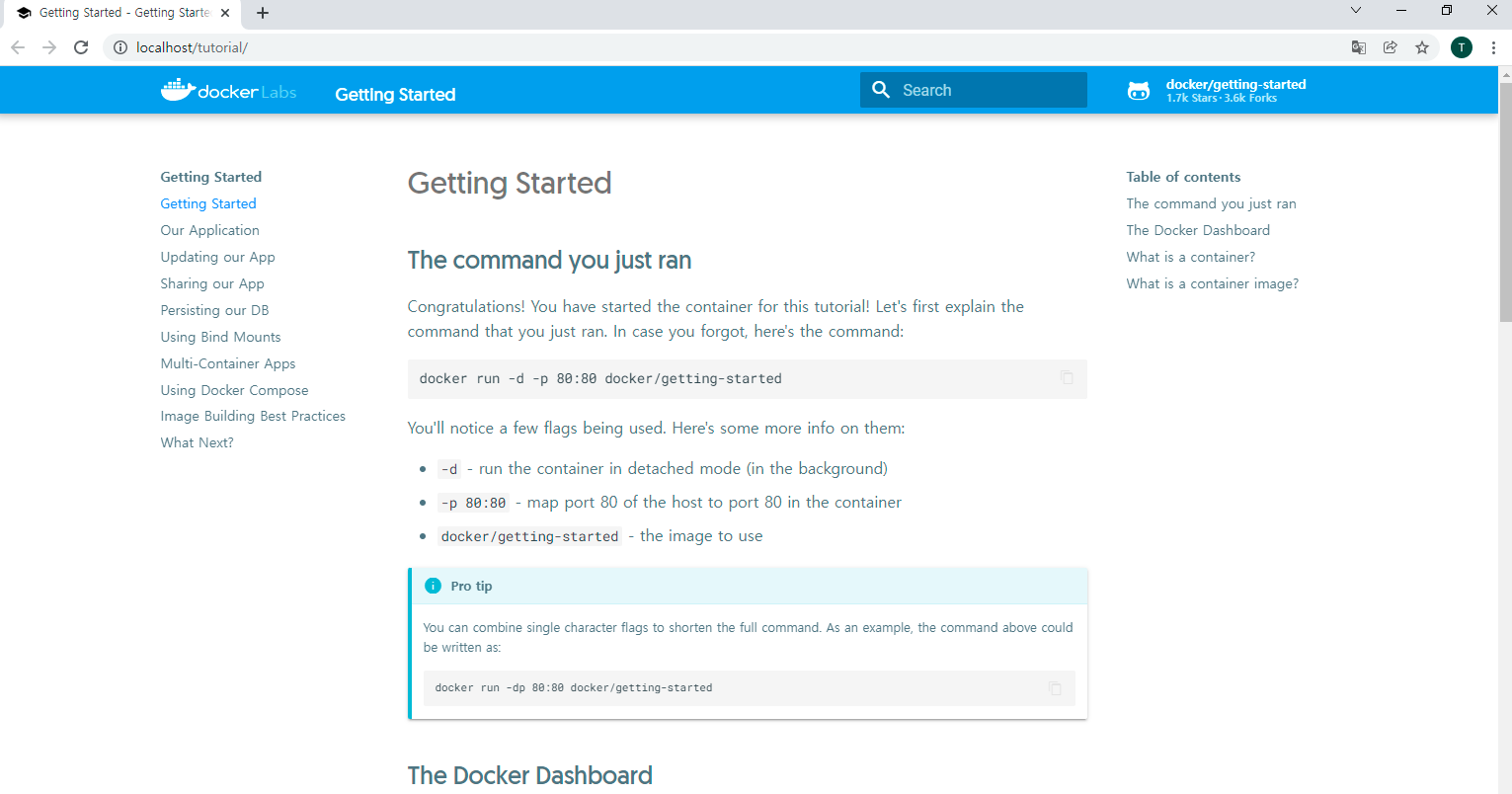
Task: Open the Getting Started sidebar page
Action: (x=208, y=203)
